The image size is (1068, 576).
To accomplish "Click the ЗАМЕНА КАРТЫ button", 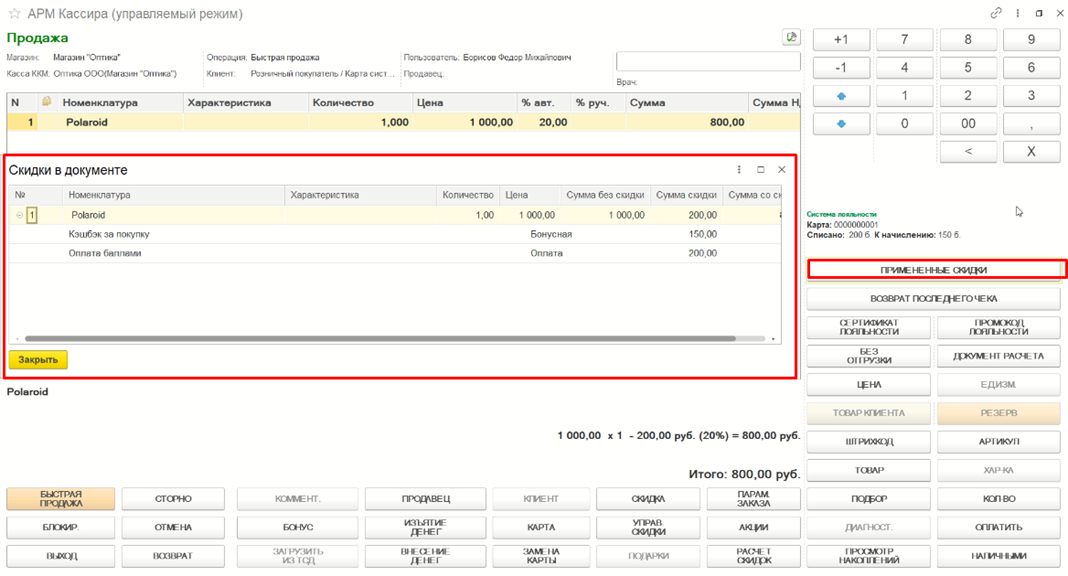I will point(541,556).
